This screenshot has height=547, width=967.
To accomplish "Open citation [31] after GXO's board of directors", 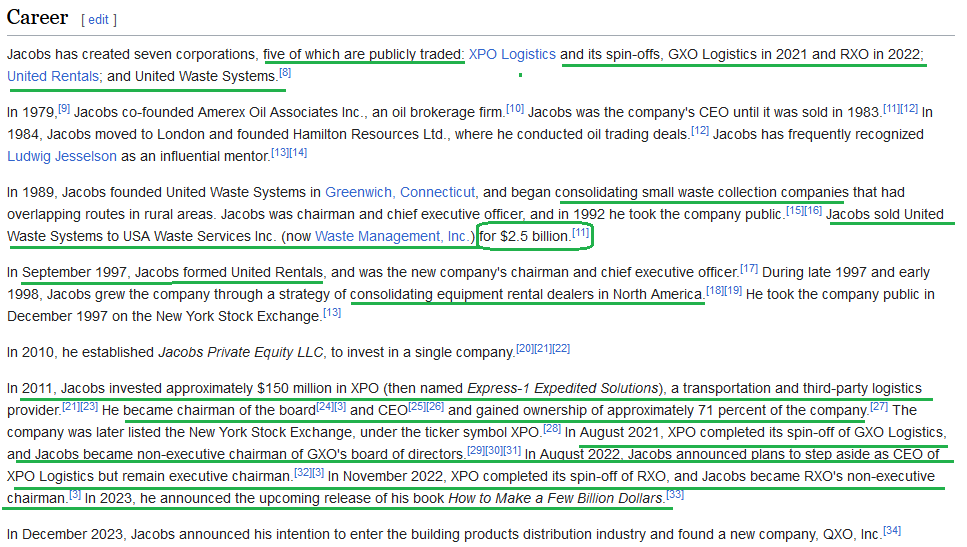I will 512,451.
